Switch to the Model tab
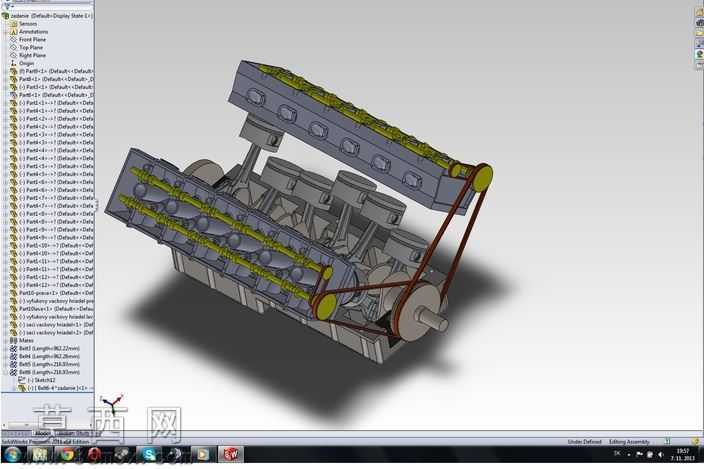 pos(43,434)
